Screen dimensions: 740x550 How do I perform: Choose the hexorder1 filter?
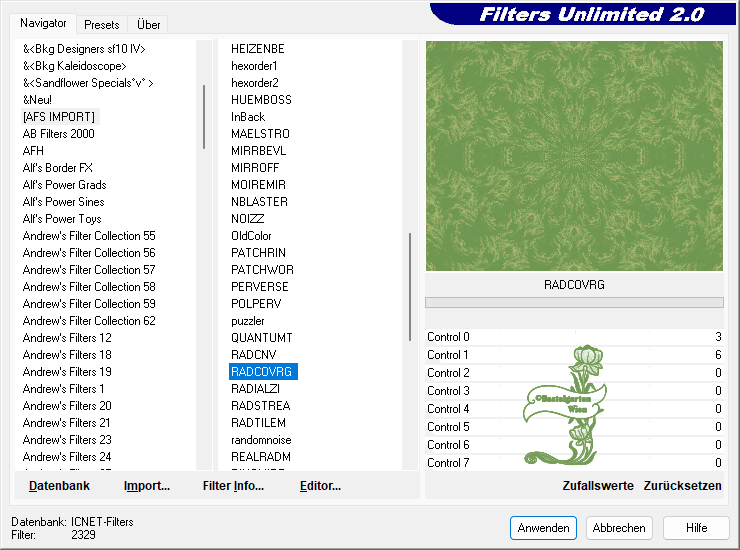tap(254, 66)
